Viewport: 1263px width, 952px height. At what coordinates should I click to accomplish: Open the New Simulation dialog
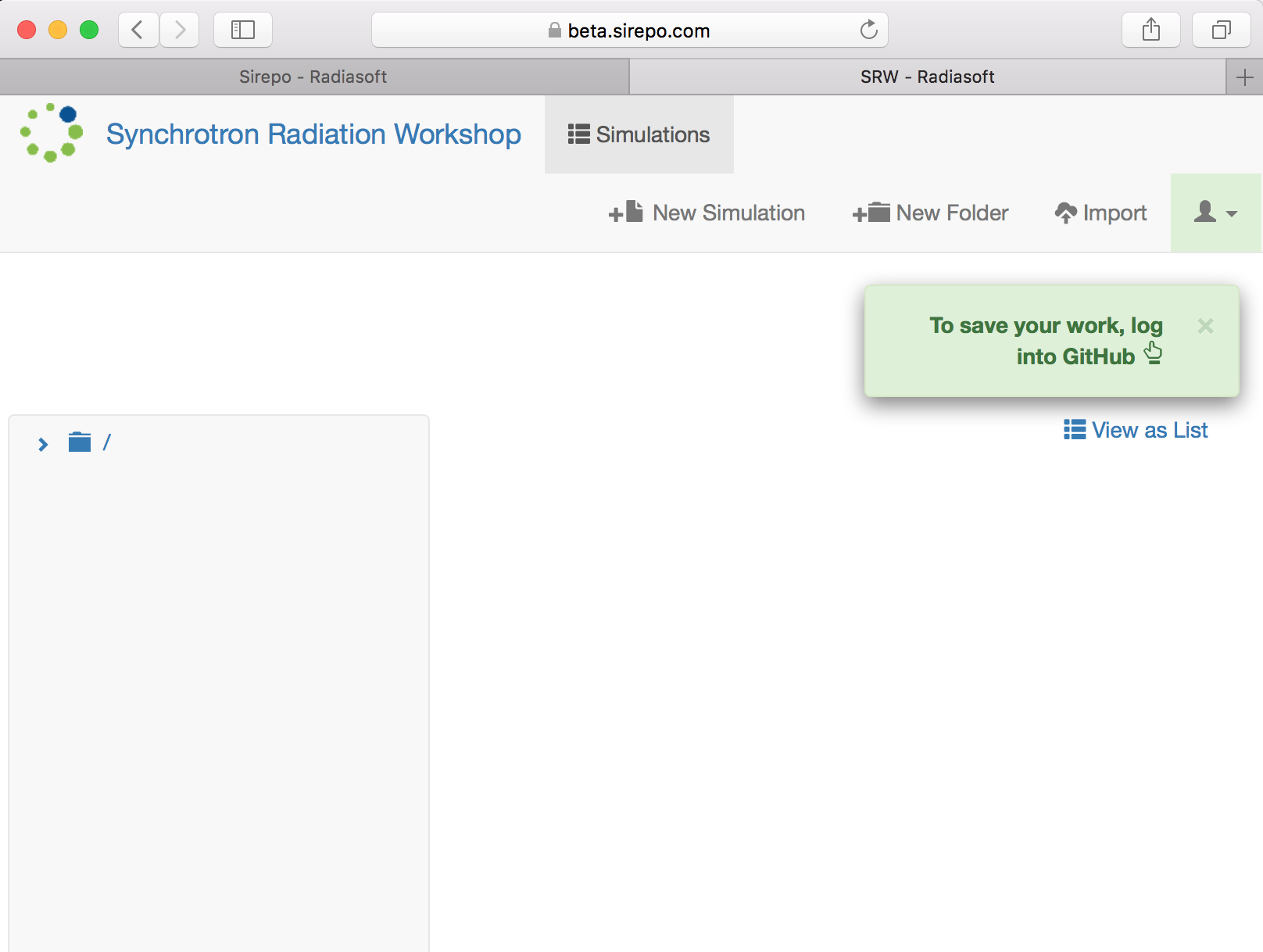pyautogui.click(x=706, y=213)
